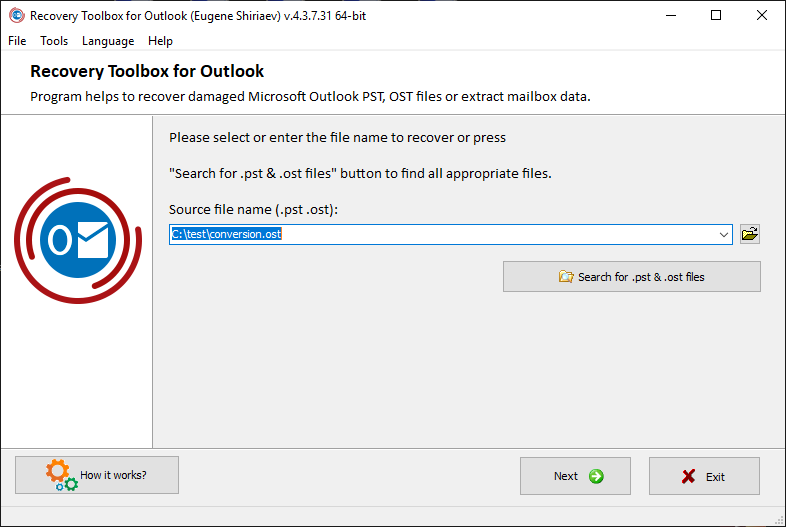Open the Tools menu
Image resolution: width=786 pixels, height=527 pixels.
pyautogui.click(x=54, y=41)
